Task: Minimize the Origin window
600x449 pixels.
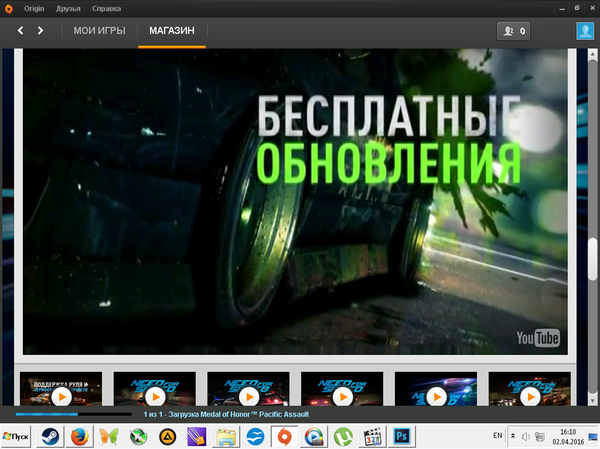Action: tap(562, 8)
